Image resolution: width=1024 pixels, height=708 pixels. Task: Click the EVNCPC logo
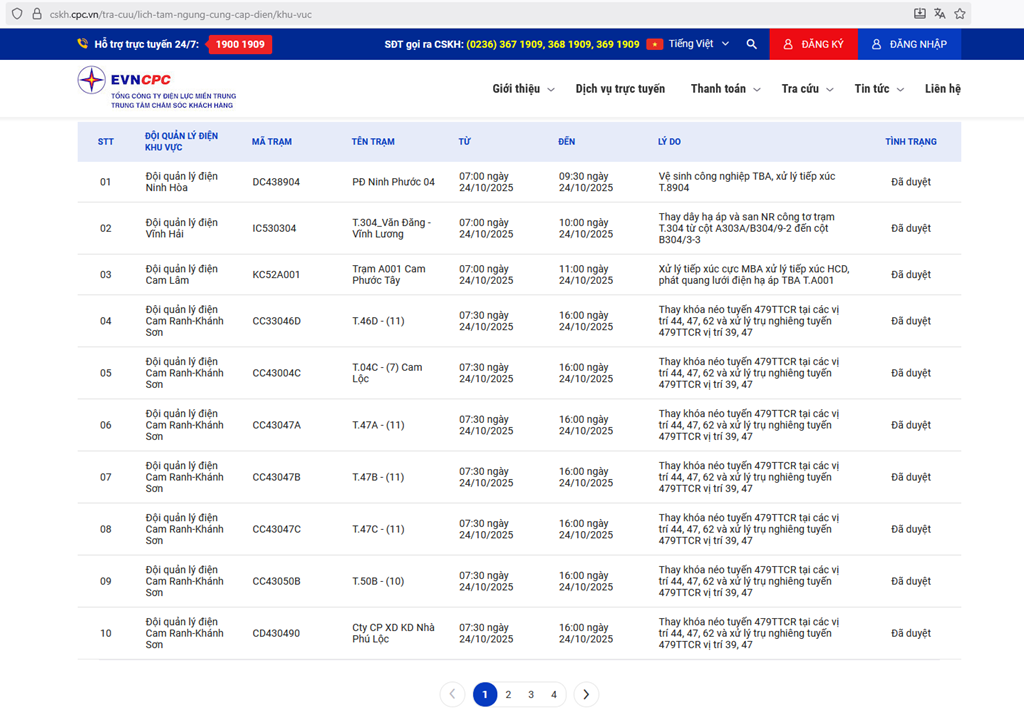click(156, 88)
